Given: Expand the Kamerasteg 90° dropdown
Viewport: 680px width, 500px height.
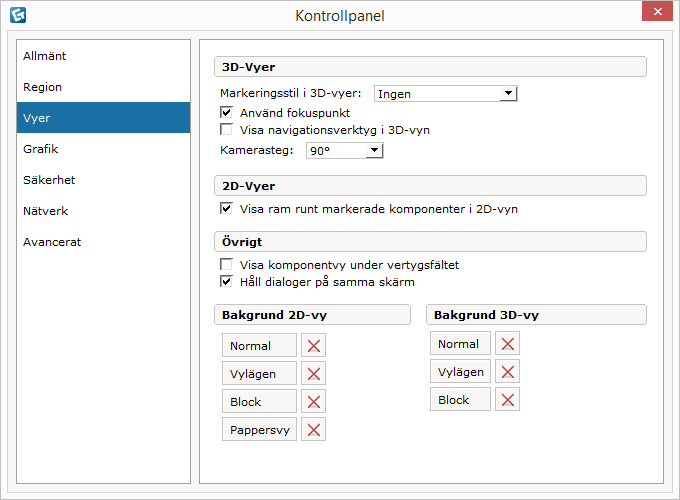Looking at the screenshot, I should (345, 151).
